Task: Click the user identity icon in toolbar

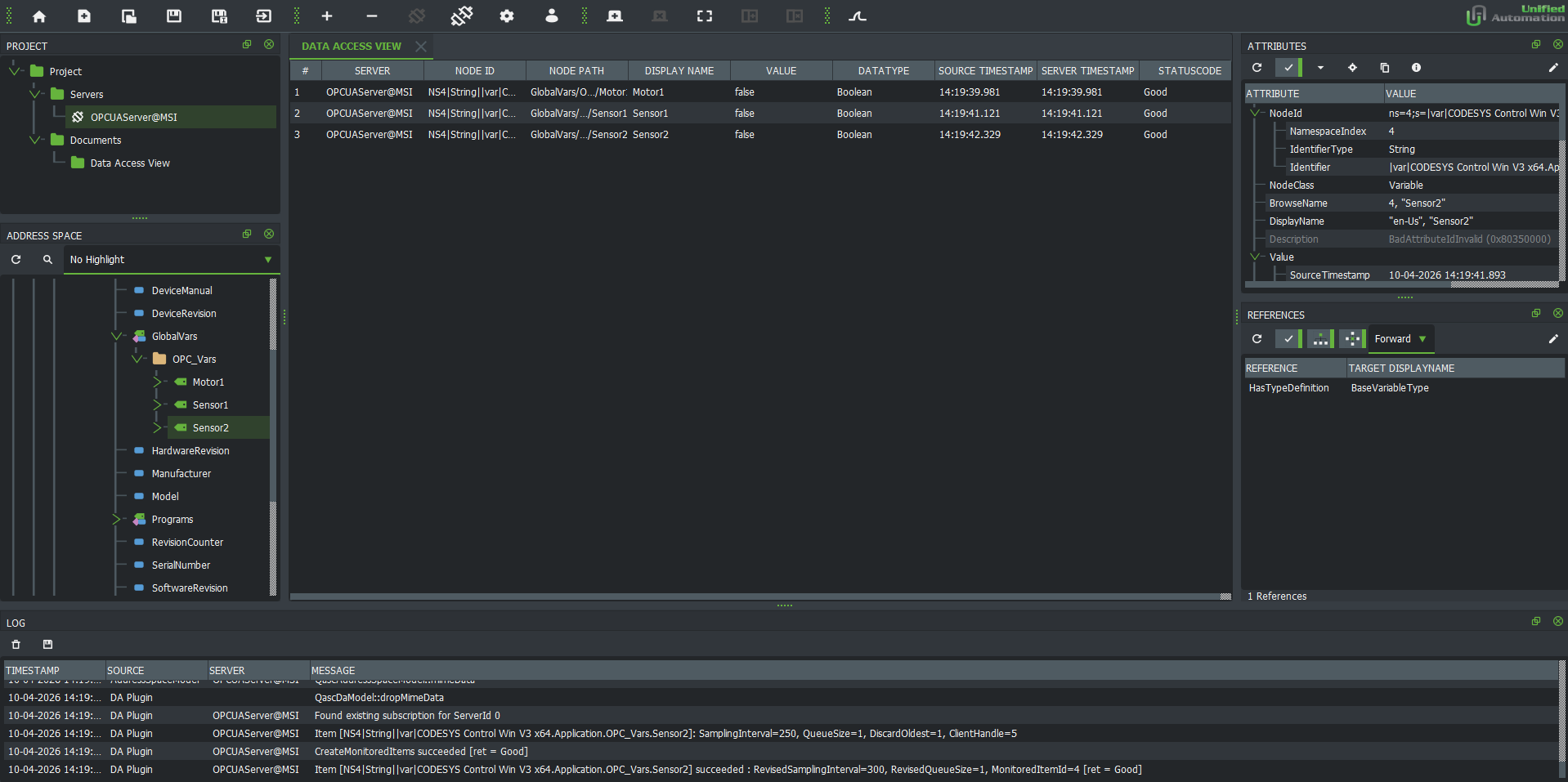Action: 552,16
